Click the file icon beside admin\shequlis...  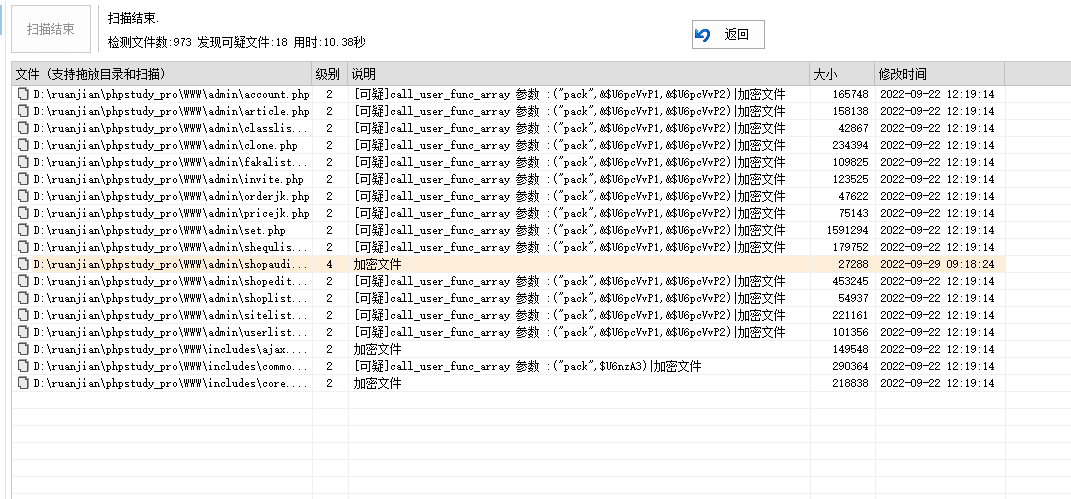point(23,247)
